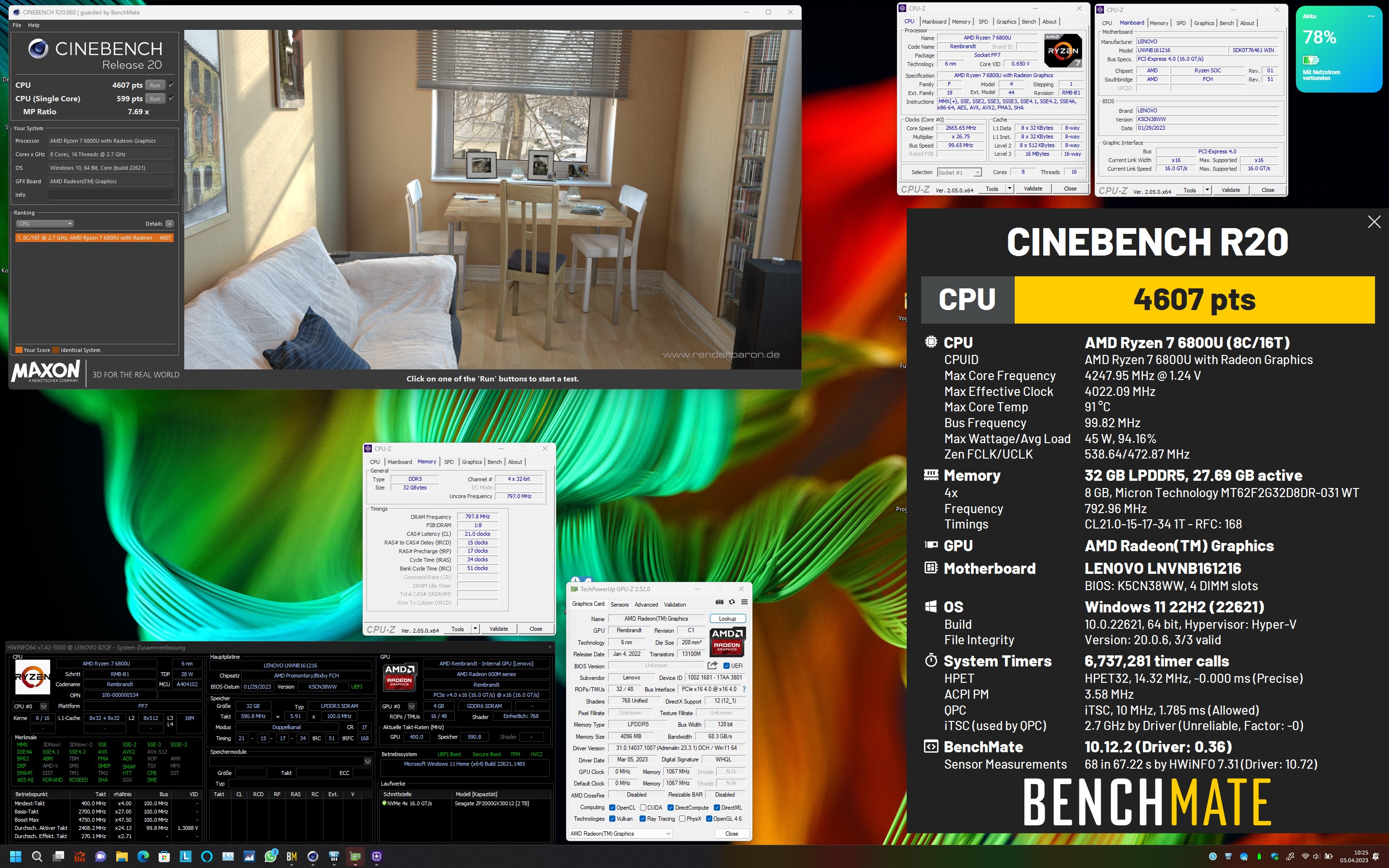Open the Windows Start menu

pyautogui.click(x=15, y=856)
